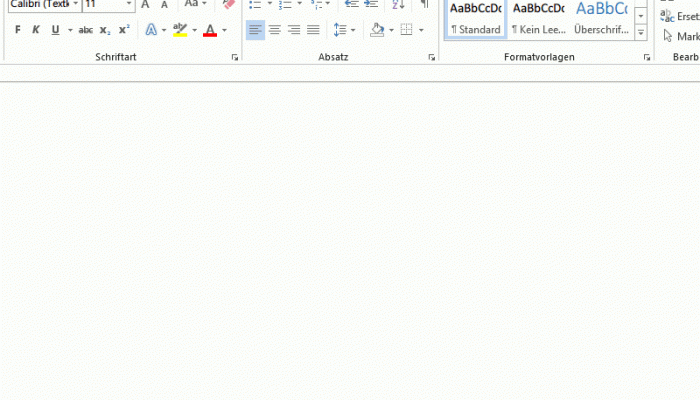Expand the font size dropdown
This screenshot has height=400, width=700.
coord(129,4)
